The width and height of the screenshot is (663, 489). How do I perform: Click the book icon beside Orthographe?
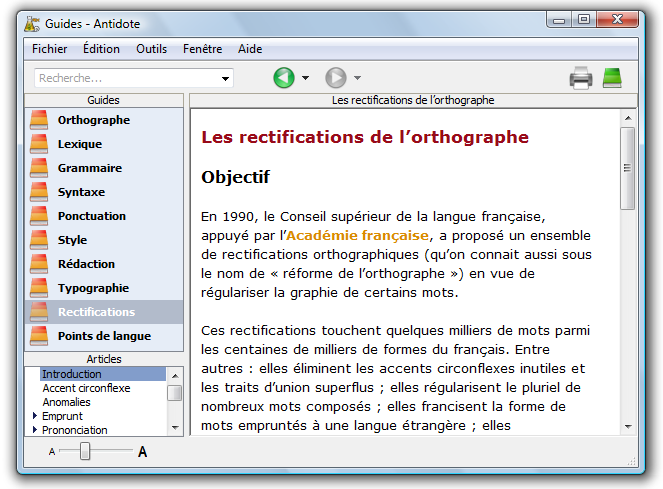tap(39, 120)
